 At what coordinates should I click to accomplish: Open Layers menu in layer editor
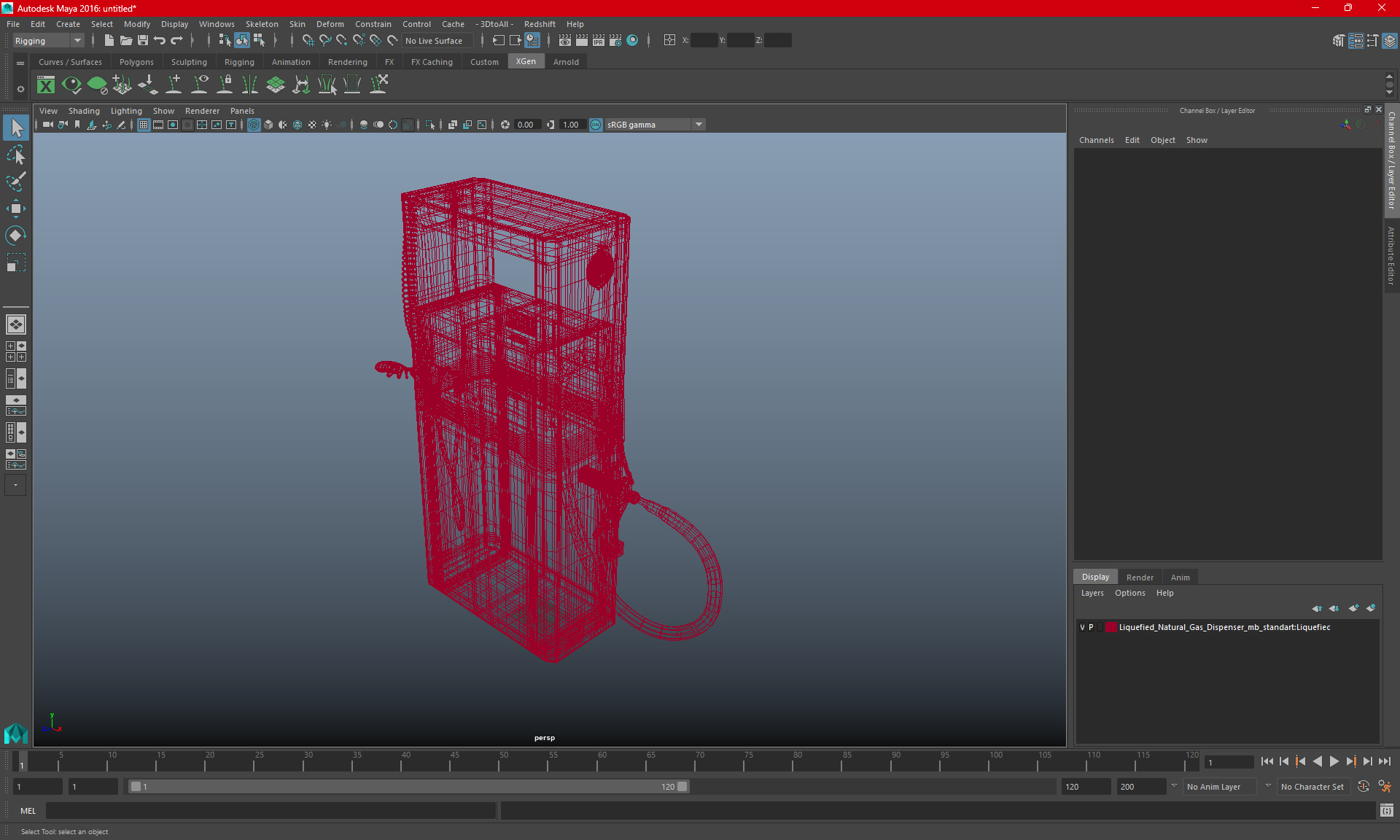coord(1092,593)
